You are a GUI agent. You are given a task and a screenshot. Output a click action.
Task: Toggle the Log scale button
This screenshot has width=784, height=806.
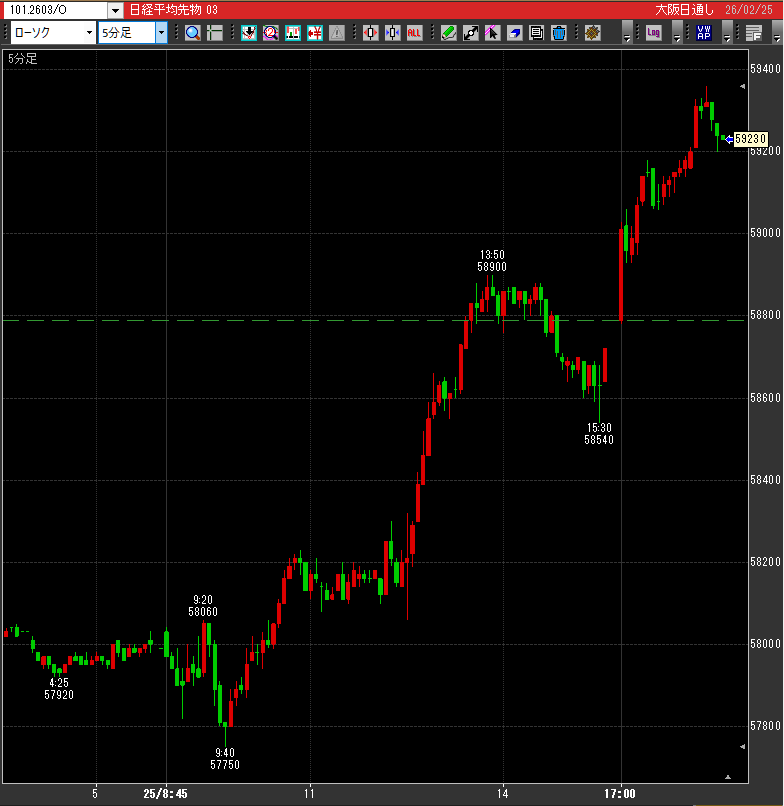click(x=653, y=33)
